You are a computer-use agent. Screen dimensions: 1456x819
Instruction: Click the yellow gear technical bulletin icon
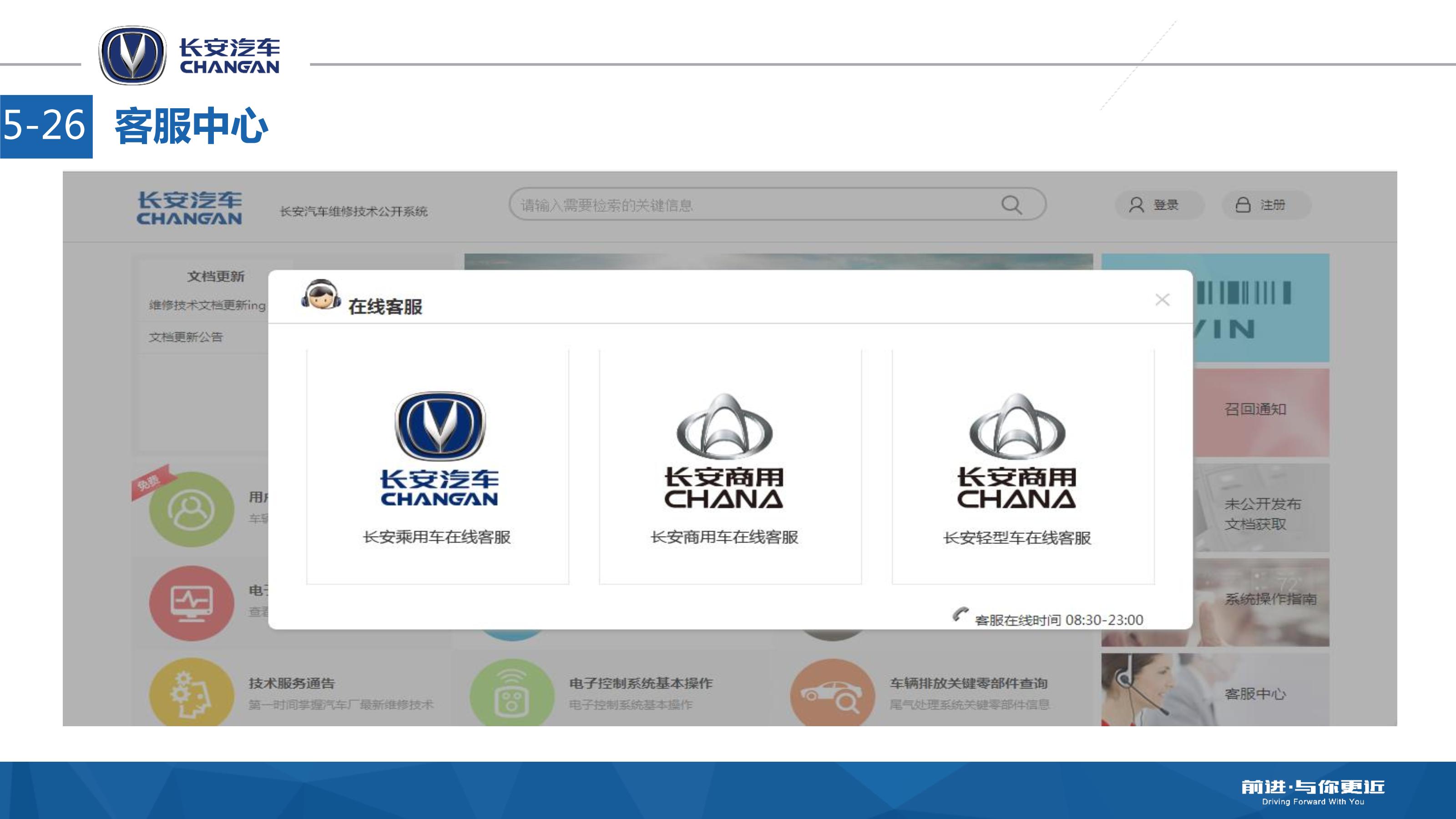pos(192,693)
